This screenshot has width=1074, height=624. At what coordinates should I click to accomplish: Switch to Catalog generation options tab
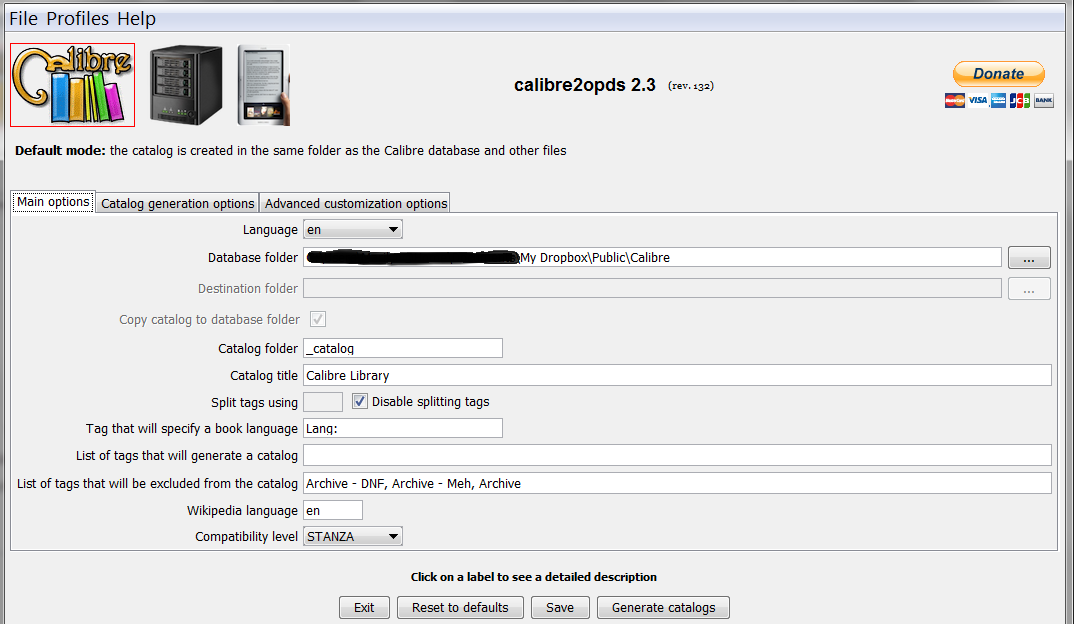(x=177, y=203)
